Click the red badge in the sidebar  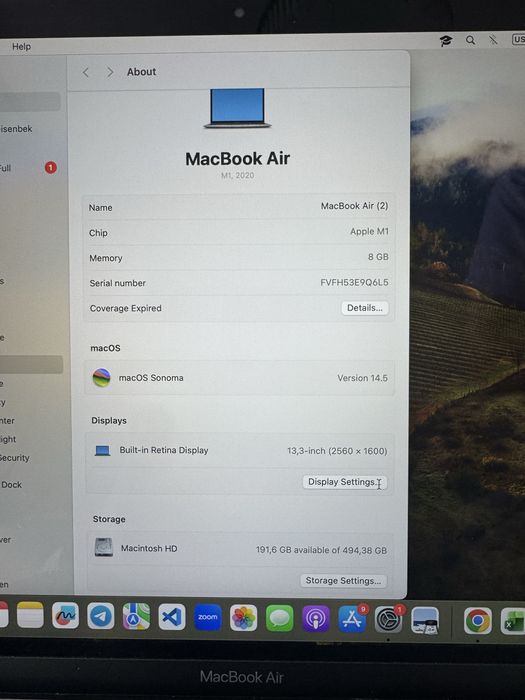(x=50, y=168)
